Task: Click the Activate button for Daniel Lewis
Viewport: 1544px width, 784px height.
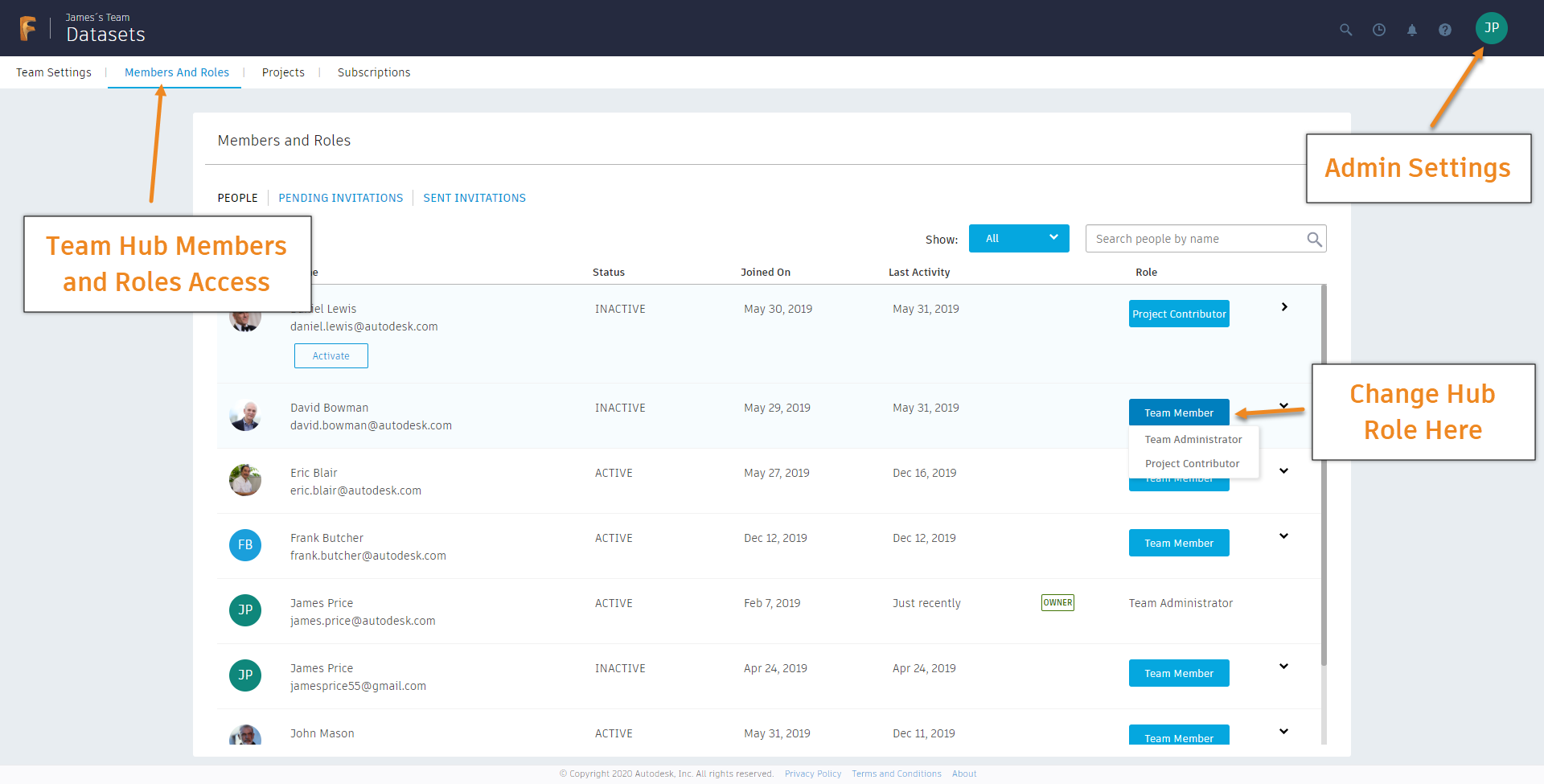Action: tap(331, 356)
